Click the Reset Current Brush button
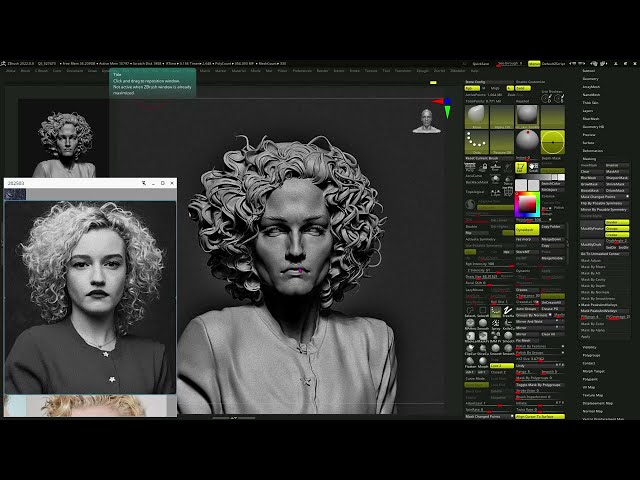Image resolution: width=640 pixels, height=480 pixels. (489, 158)
